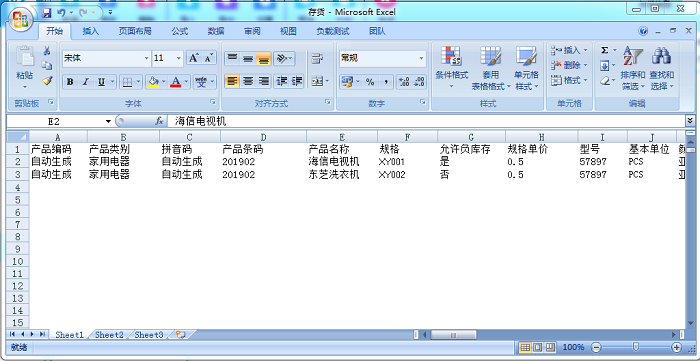The image size is (700, 361).
Task: Align text left
Action: click(x=232, y=81)
